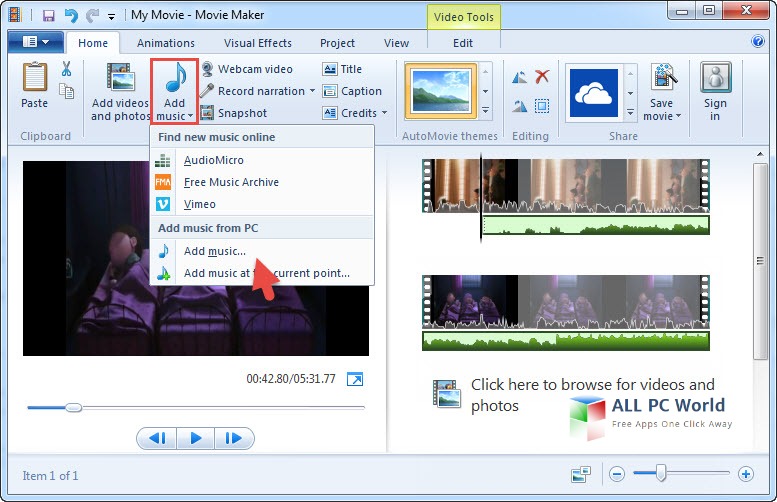
Task: Play the movie preview
Action: pos(196,438)
